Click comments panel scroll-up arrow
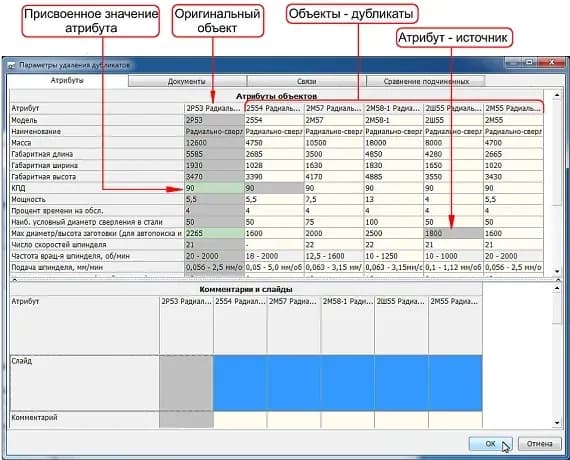Screen dimensions: 570x460 coord(557,289)
